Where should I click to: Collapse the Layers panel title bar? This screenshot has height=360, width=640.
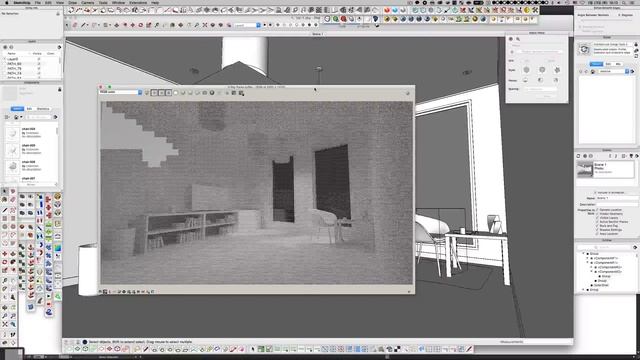32,42
